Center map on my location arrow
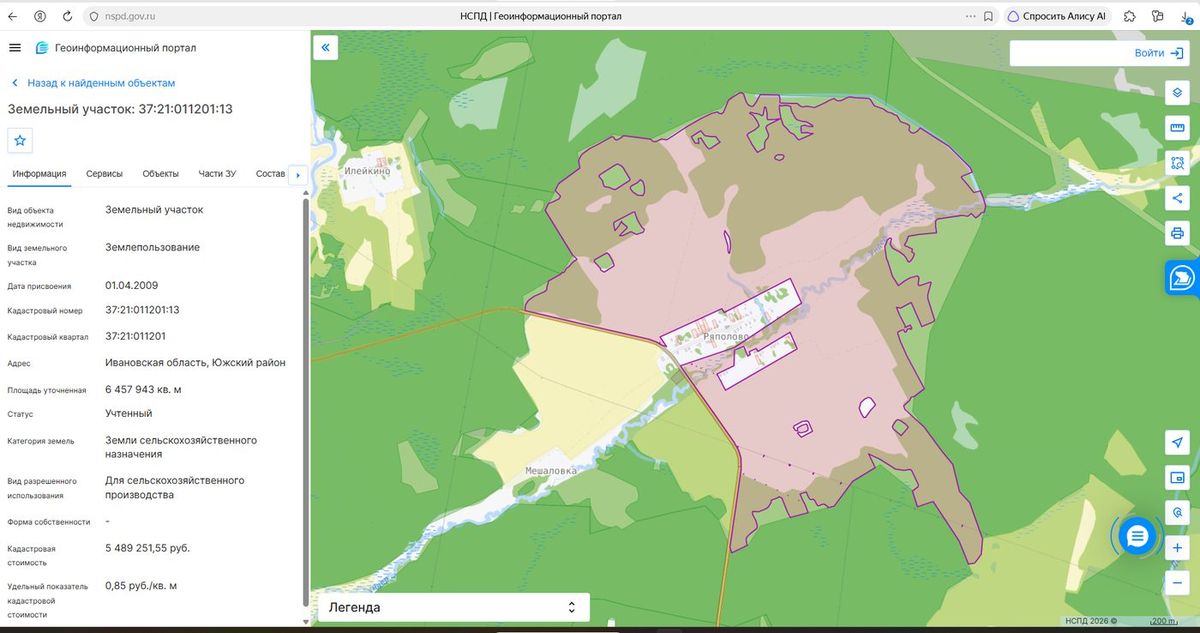The height and width of the screenshot is (633, 1200). [x=1177, y=443]
